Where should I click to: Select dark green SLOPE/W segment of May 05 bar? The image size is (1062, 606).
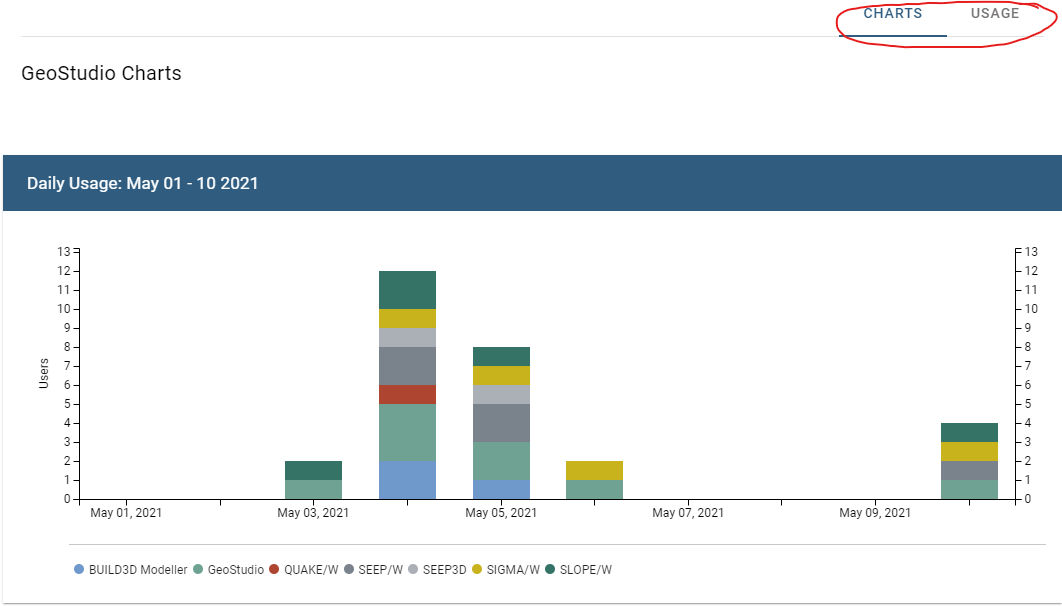pyautogui.click(x=501, y=357)
